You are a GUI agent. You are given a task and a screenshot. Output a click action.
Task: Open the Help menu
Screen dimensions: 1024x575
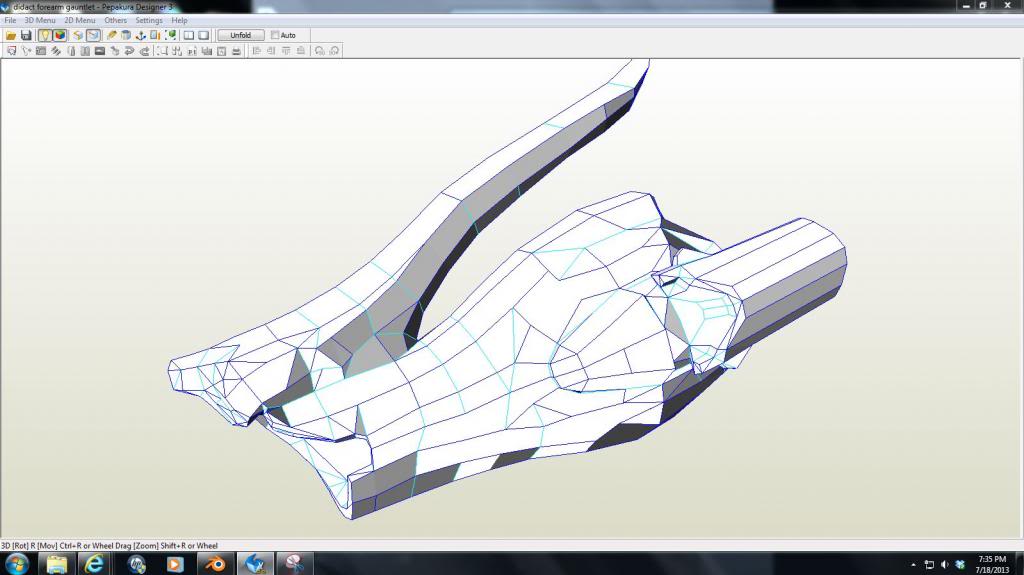(x=179, y=20)
